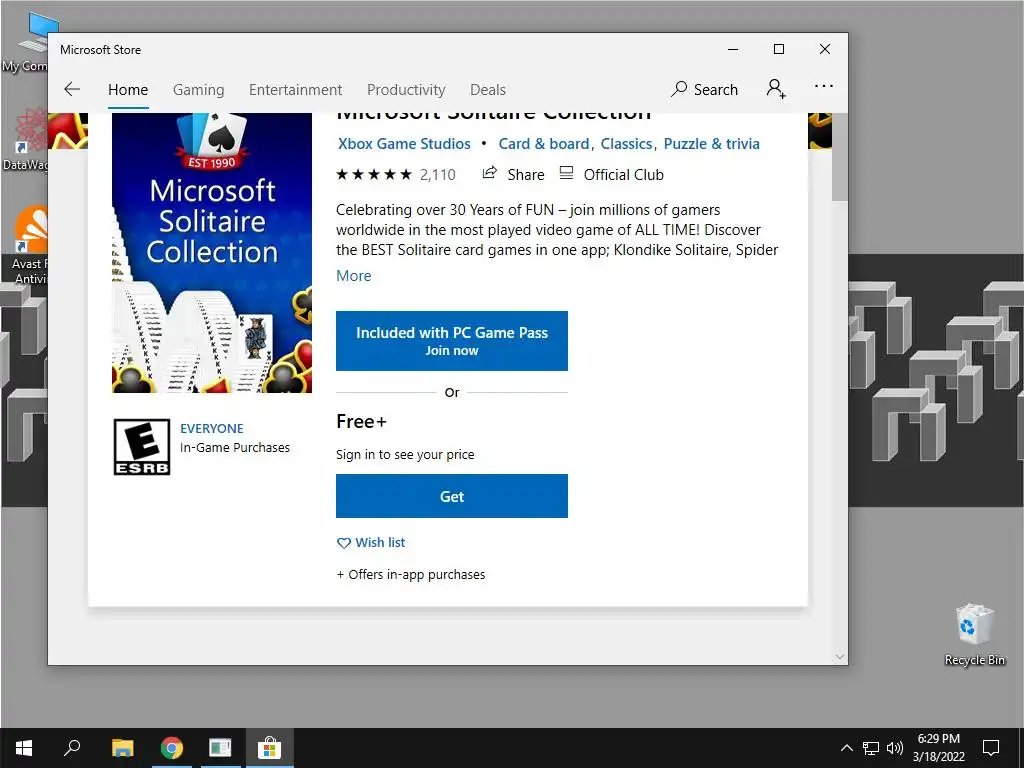
Task: Open the three-dot See more menu
Action: (824, 86)
